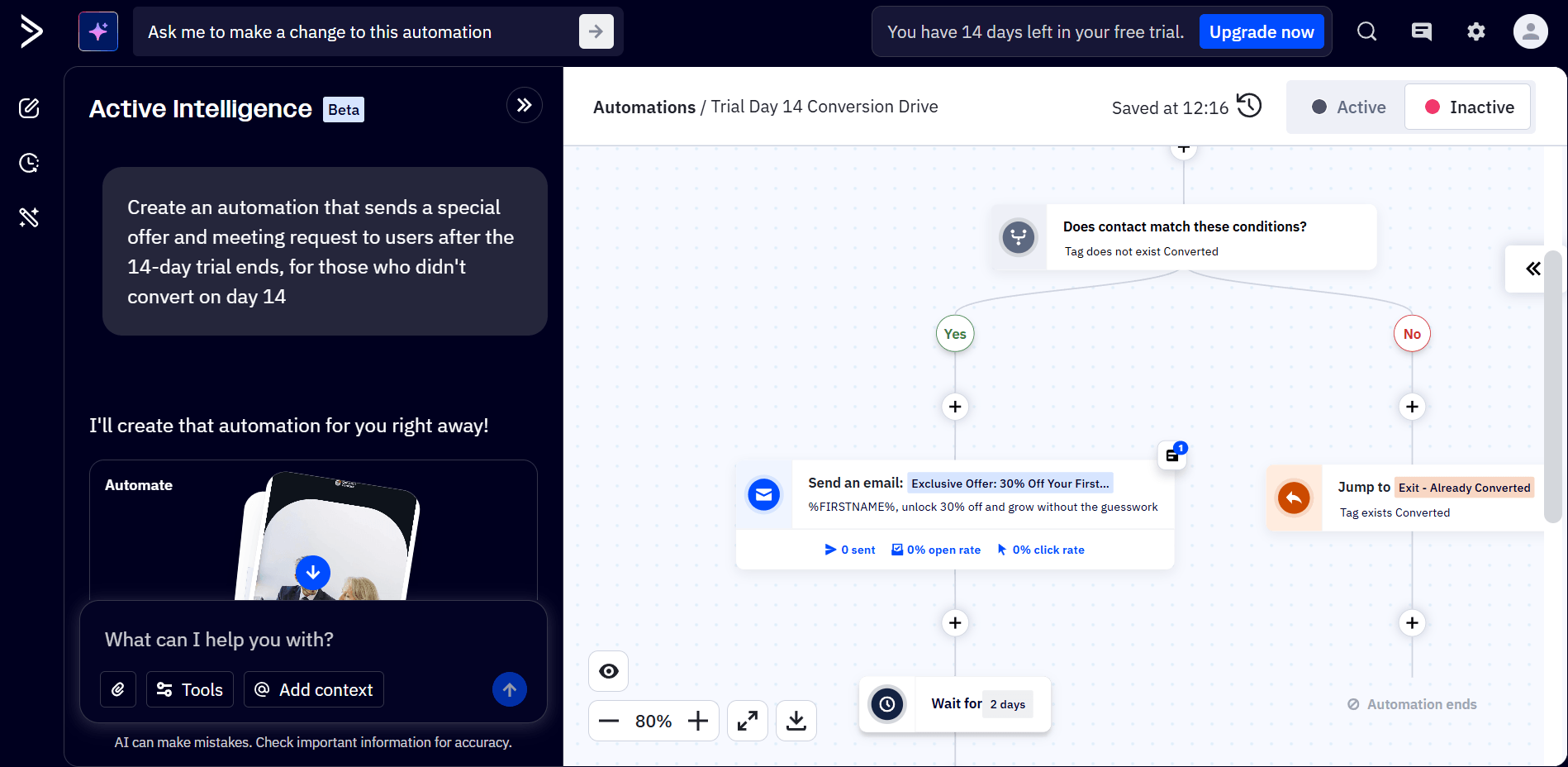Screen dimensions: 1568x767
Task: Click the scroll-down arrow in chat
Action: point(313,573)
